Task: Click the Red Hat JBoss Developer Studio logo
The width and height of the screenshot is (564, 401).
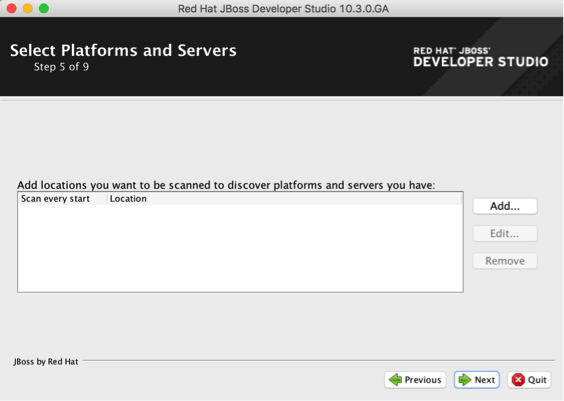Action: click(x=481, y=58)
